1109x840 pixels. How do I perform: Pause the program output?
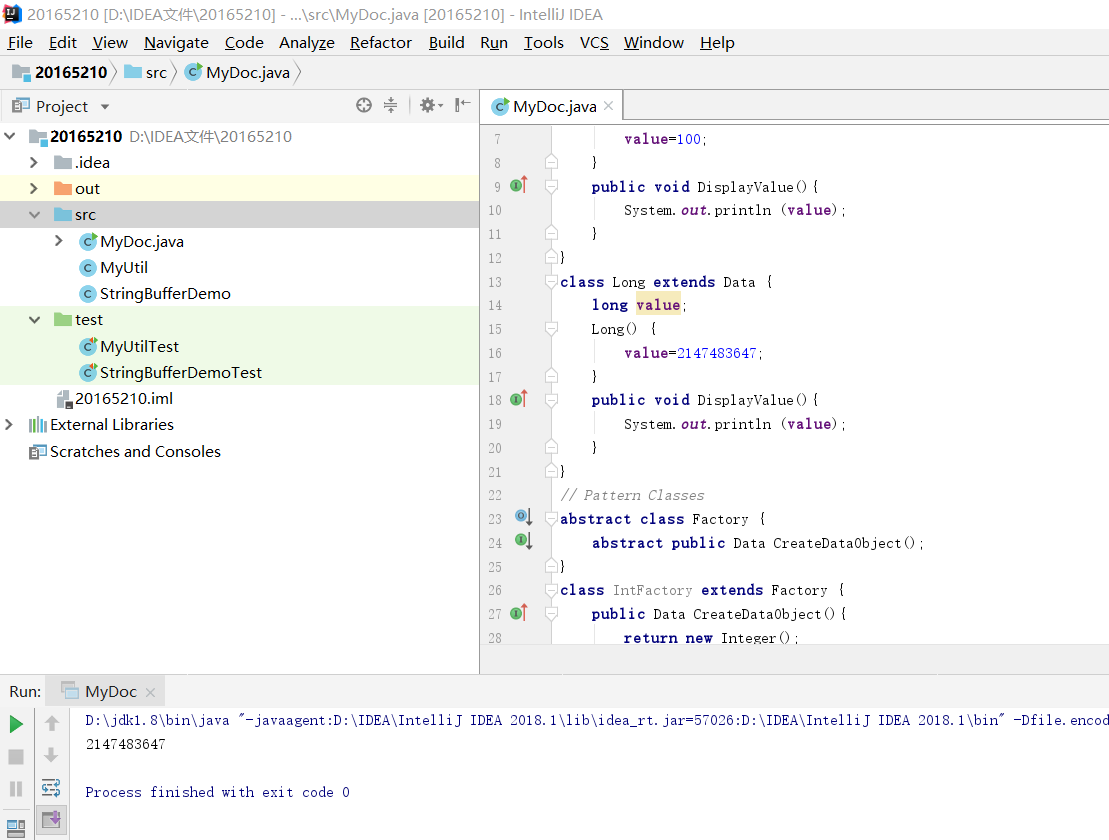click(16, 788)
